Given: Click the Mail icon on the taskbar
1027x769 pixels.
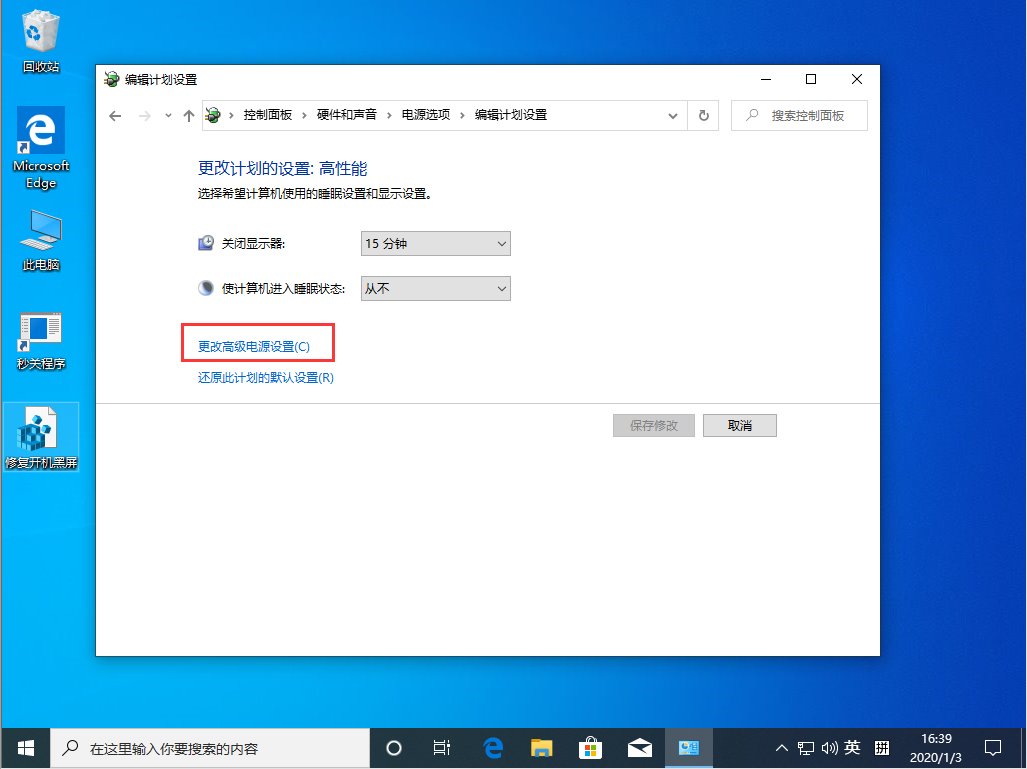Looking at the screenshot, I should [640, 748].
